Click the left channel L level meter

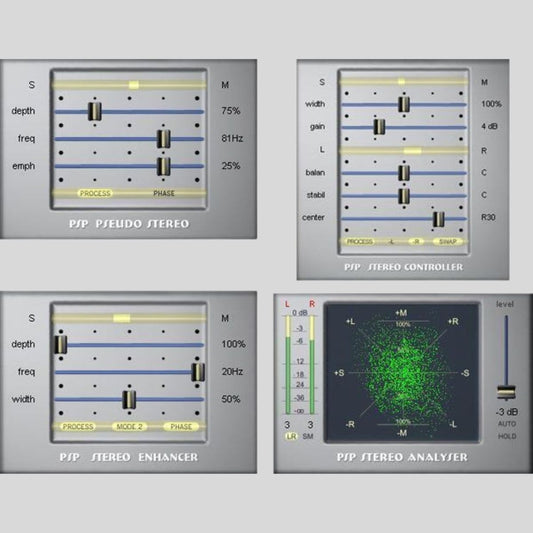click(x=288, y=365)
